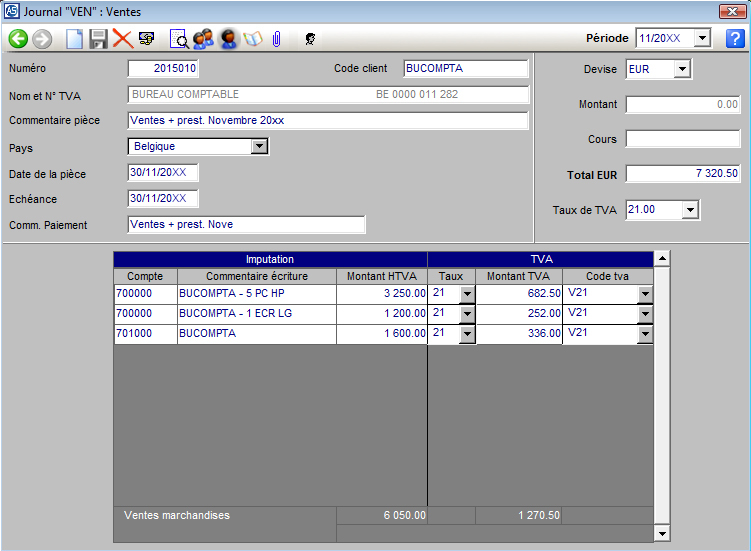This screenshot has width=751, height=551.
Task: Expand the Période dropdown
Action: (701, 38)
